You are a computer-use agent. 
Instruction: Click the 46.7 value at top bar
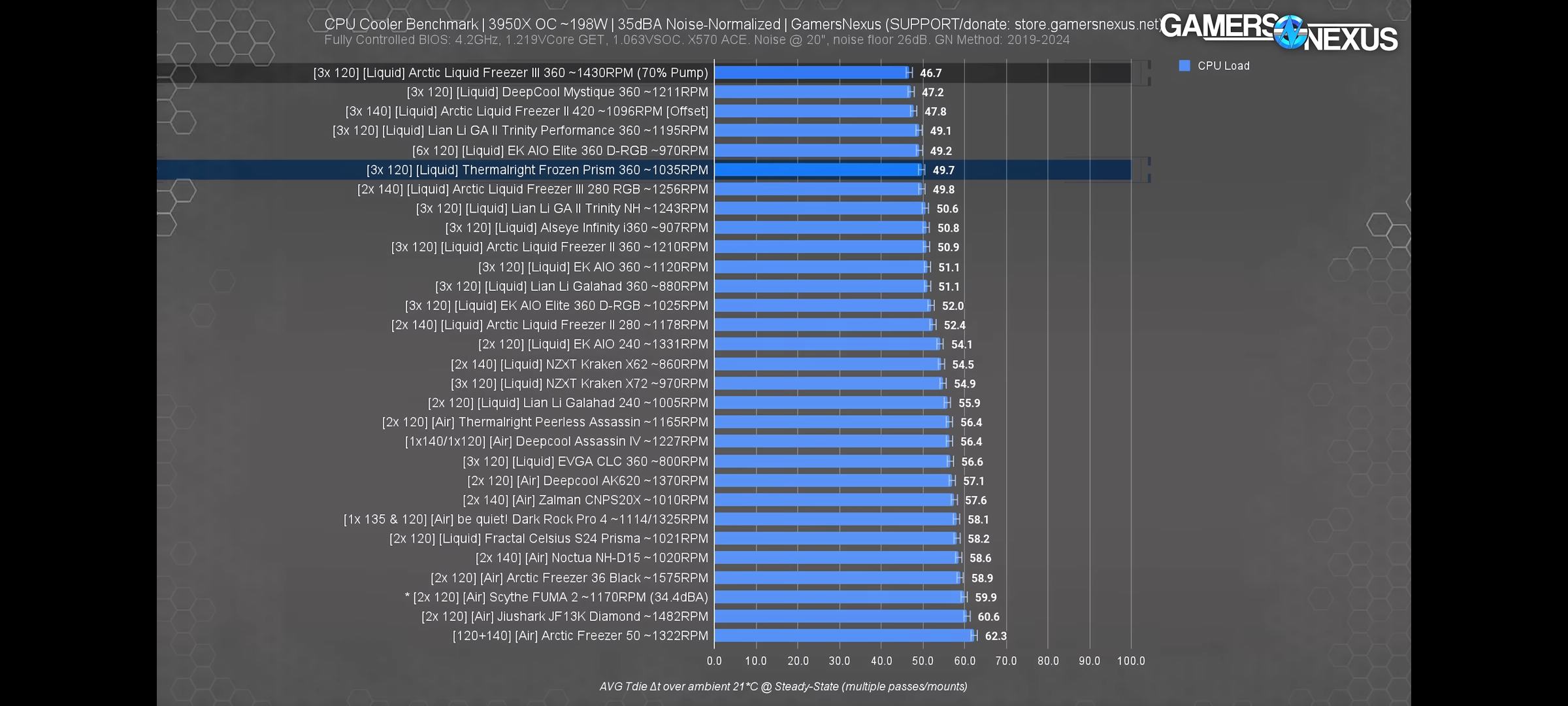pyautogui.click(x=931, y=73)
